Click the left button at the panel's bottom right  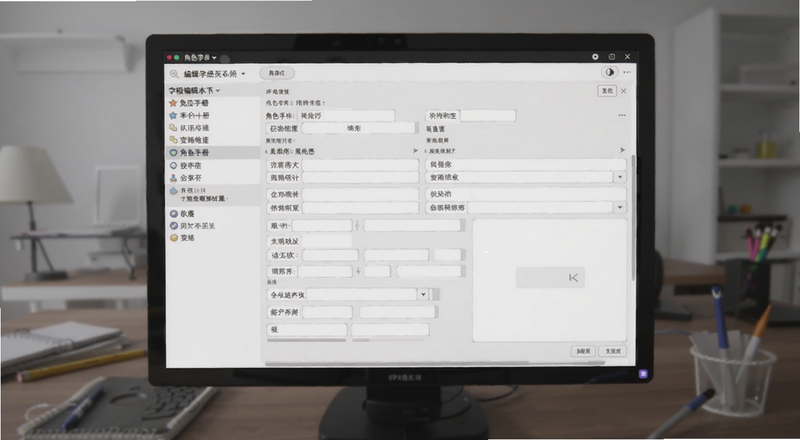tap(583, 351)
